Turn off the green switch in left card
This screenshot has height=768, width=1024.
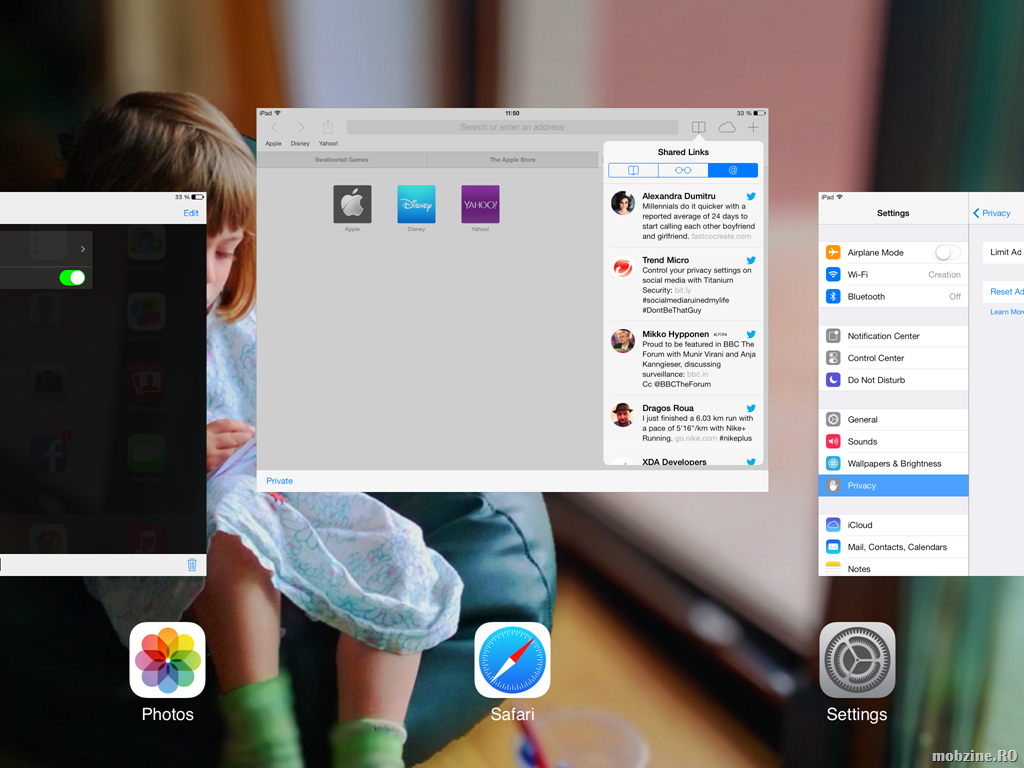point(72,278)
